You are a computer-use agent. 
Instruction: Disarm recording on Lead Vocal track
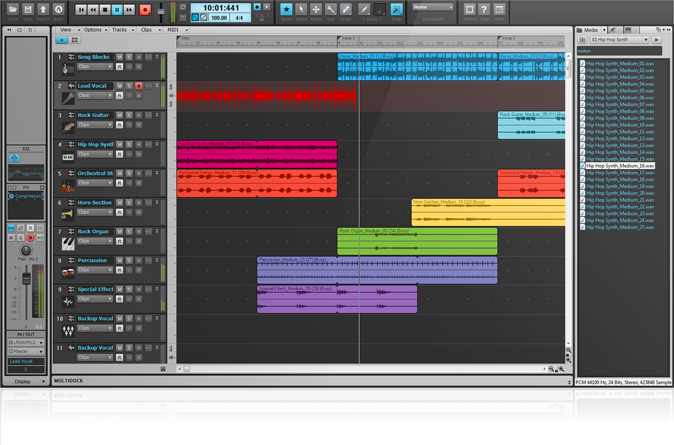(x=138, y=86)
